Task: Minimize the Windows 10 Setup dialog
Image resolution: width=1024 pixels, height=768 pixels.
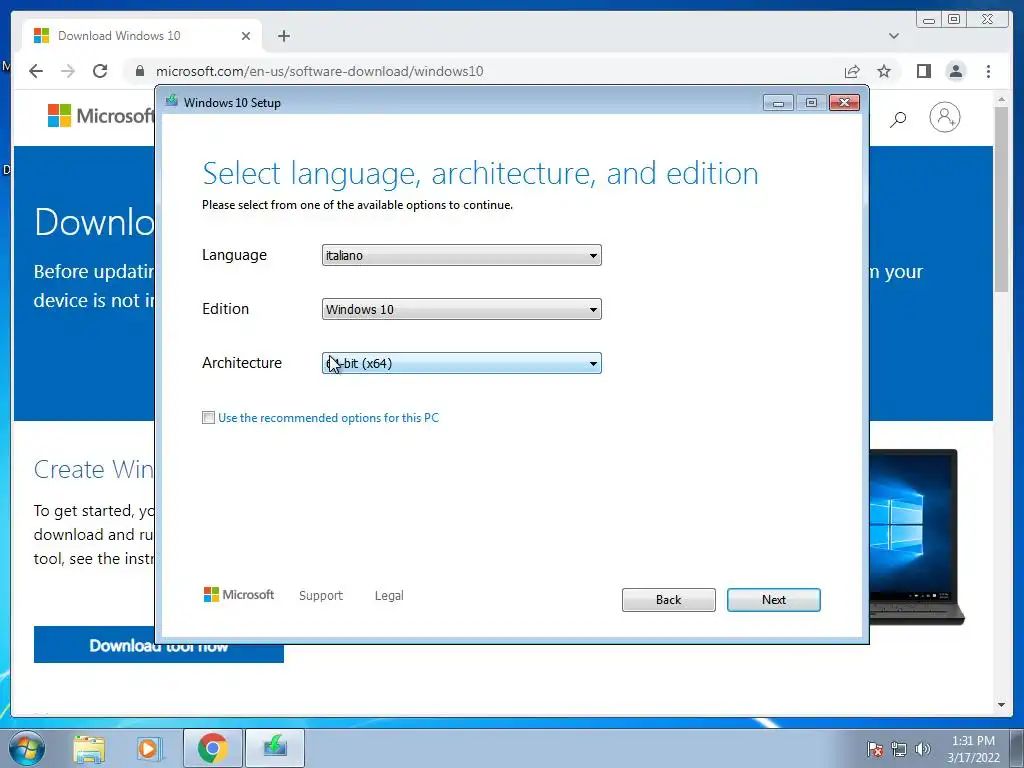Action: pyautogui.click(x=778, y=103)
